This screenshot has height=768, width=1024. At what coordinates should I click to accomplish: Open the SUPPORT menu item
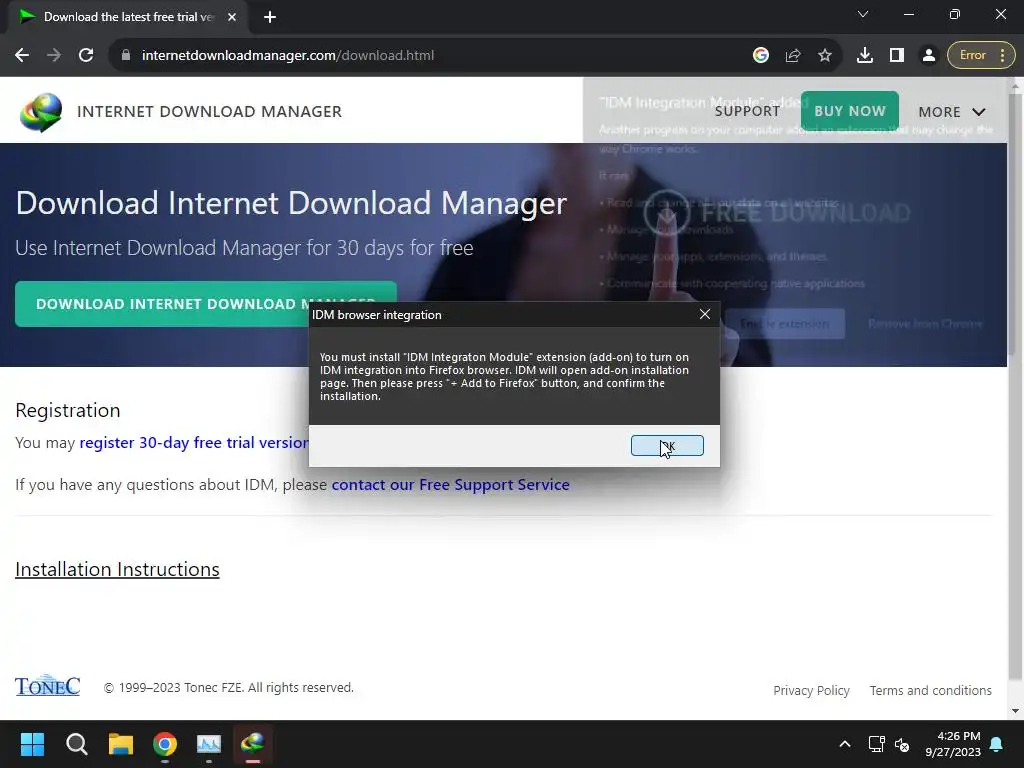pyautogui.click(x=747, y=112)
